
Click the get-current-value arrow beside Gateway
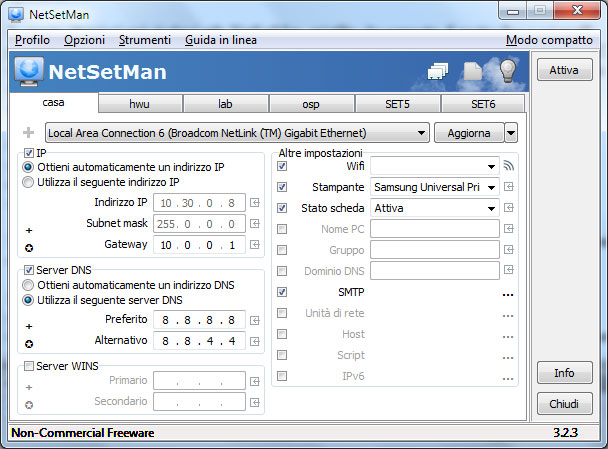(255, 245)
